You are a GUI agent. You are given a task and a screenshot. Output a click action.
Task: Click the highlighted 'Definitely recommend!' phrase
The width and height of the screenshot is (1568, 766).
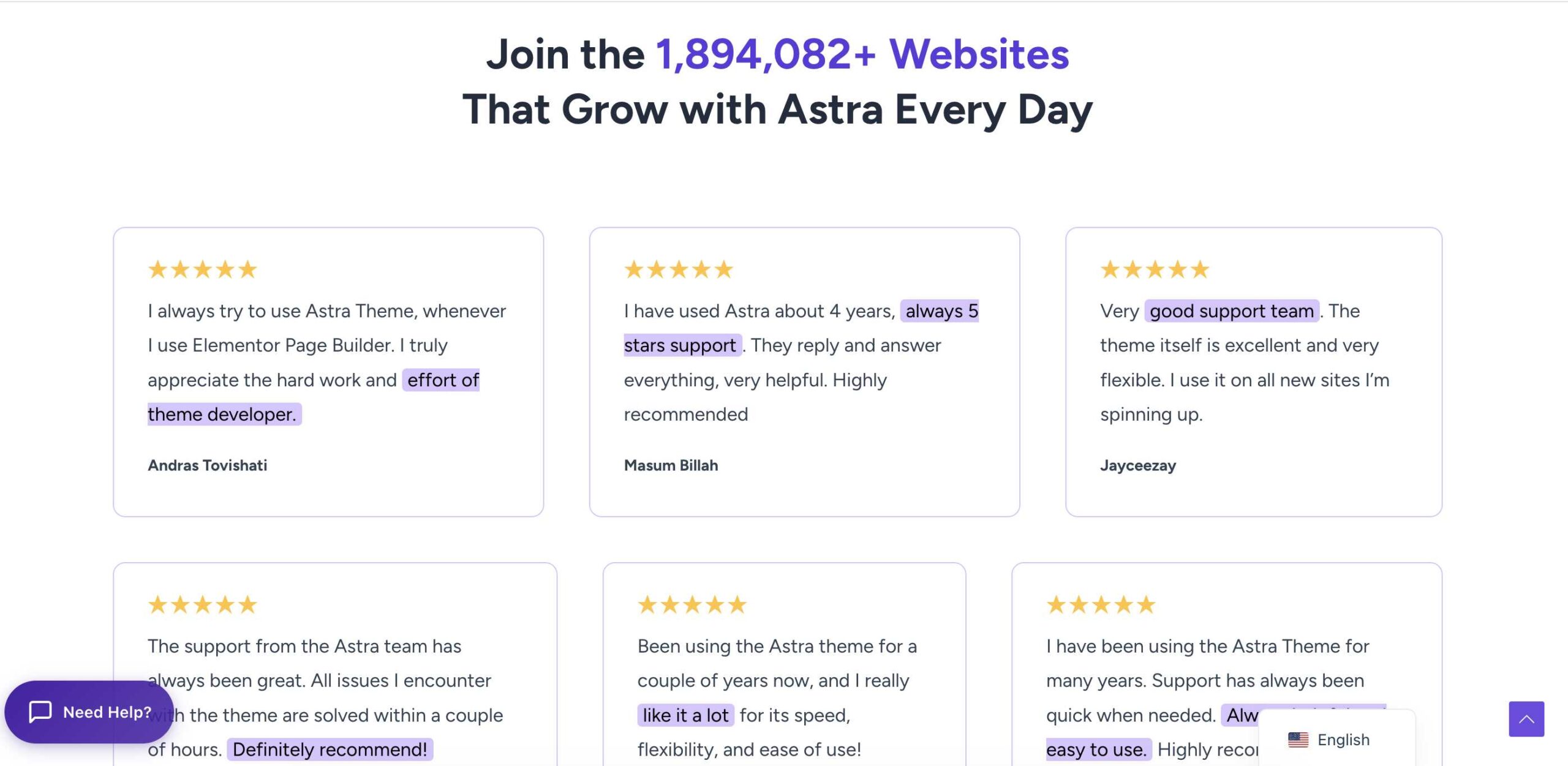point(330,749)
